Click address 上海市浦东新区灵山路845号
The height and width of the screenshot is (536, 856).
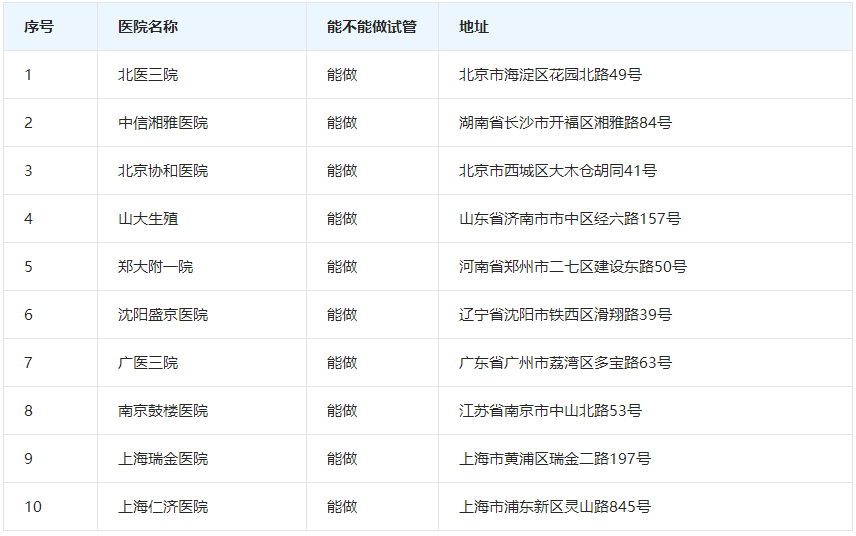(x=555, y=507)
